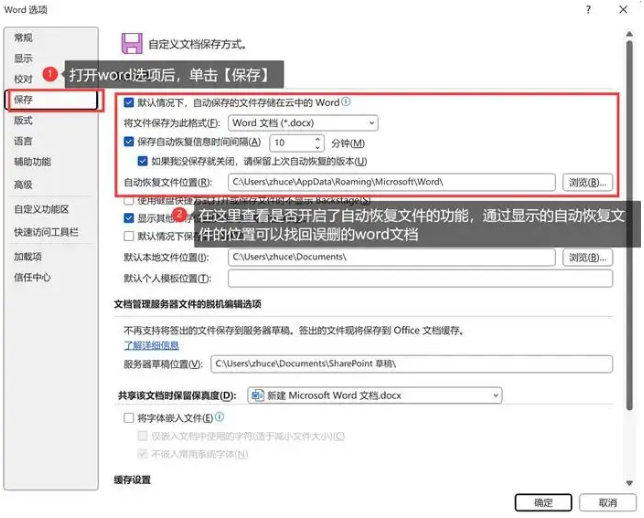Click the 文档管理服务器文件的脱机编辑选项 heading

click(x=188, y=304)
